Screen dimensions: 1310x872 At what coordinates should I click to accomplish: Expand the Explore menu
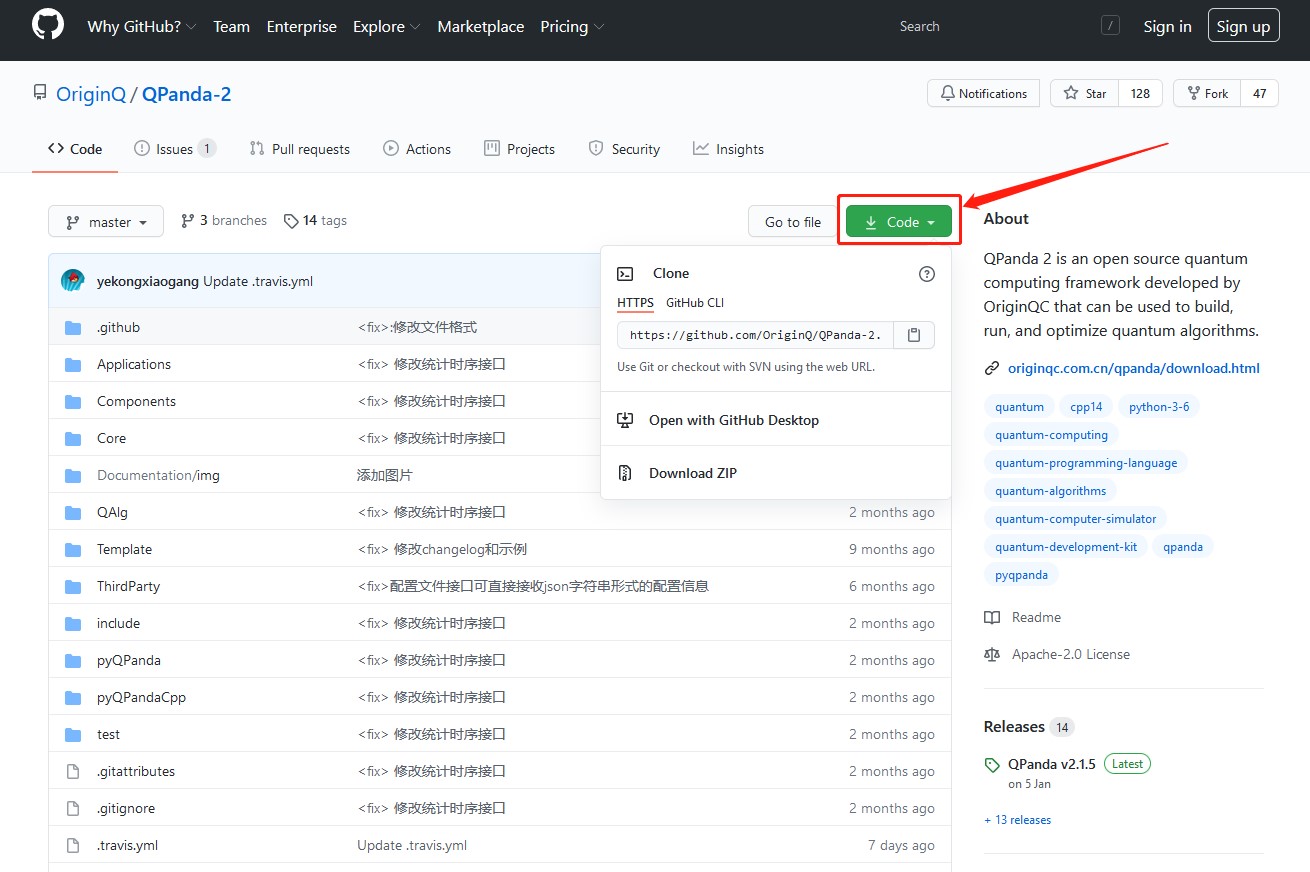pos(387,27)
